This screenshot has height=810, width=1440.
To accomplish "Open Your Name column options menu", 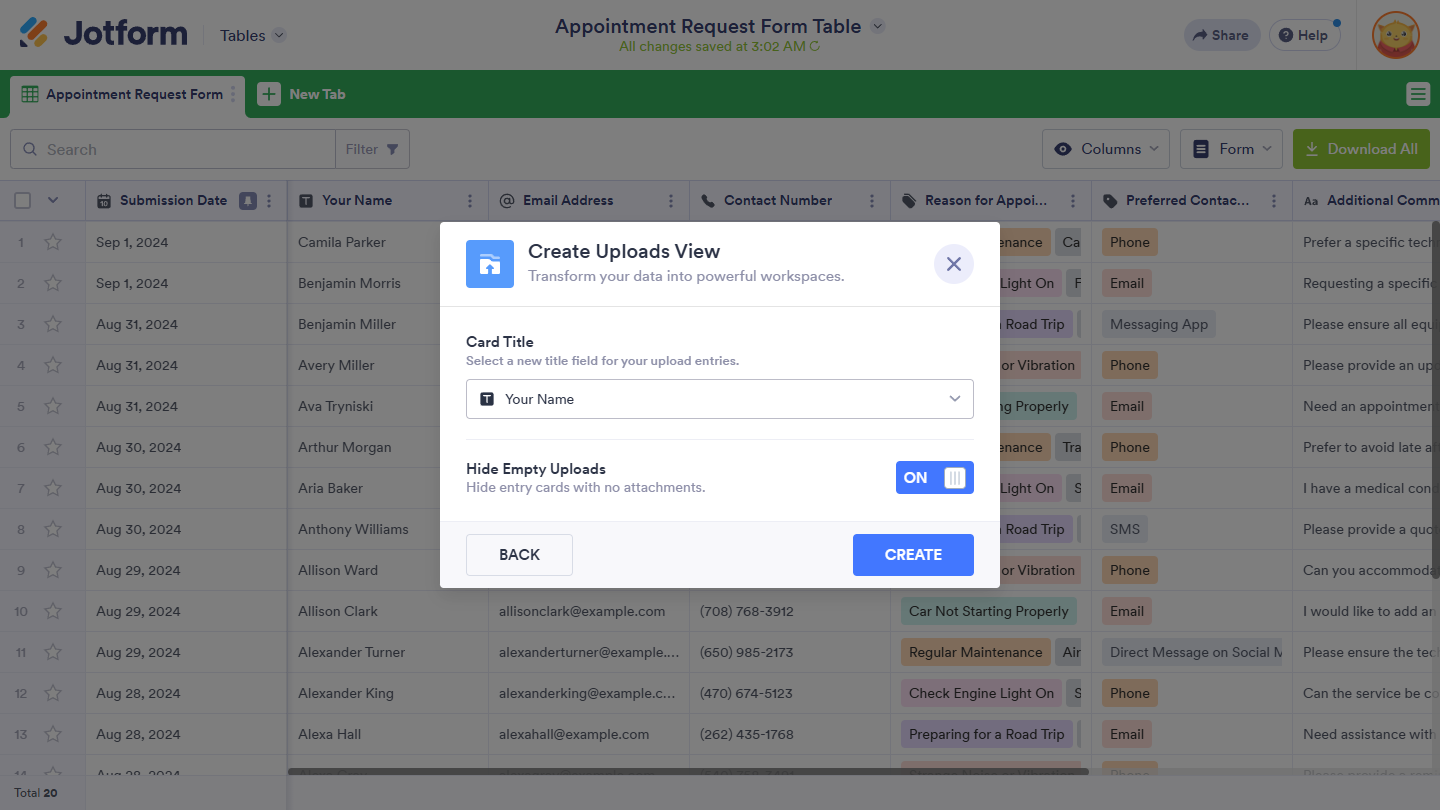I will pos(470,200).
